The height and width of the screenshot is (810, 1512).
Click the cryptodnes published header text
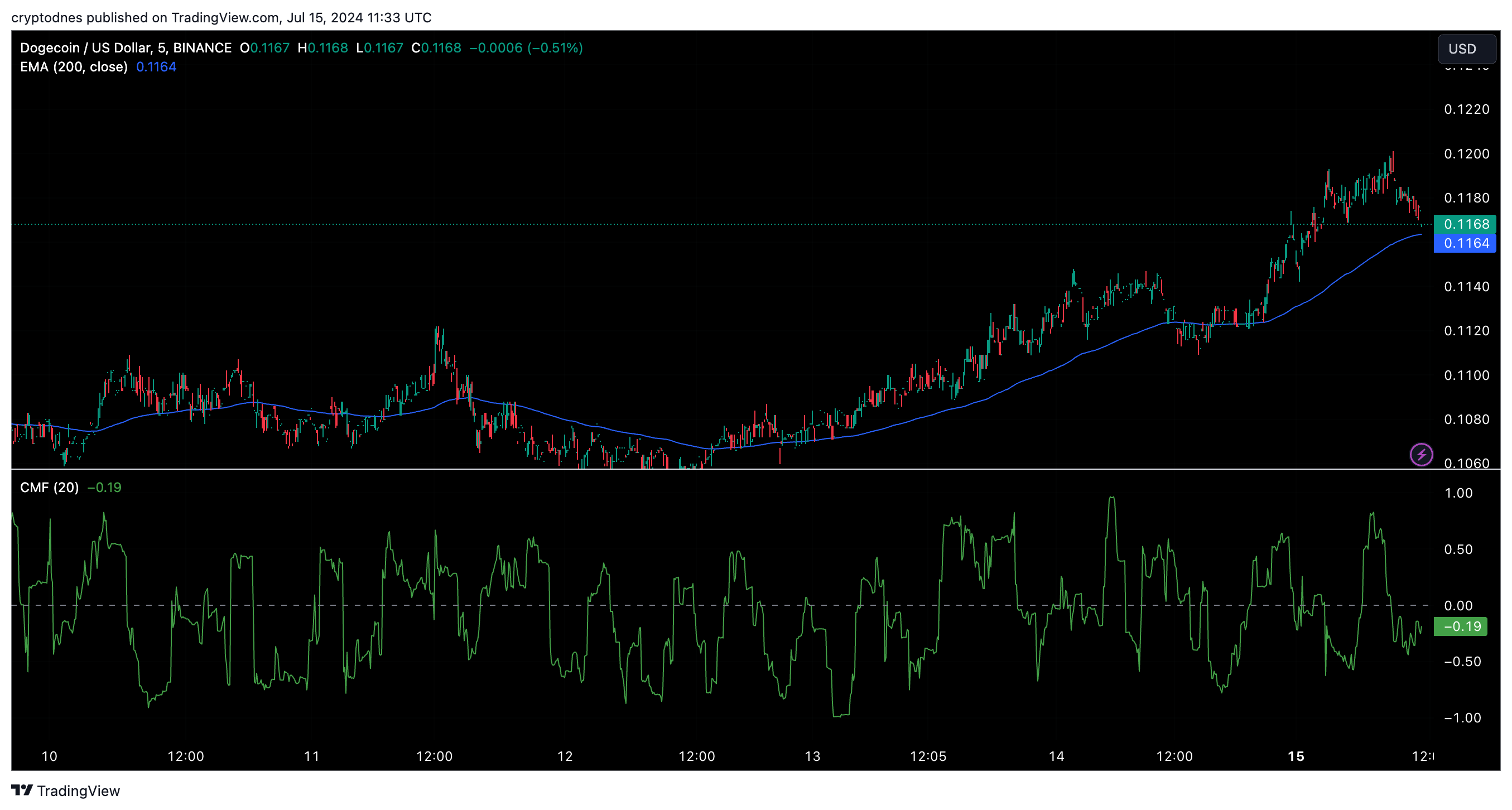pos(221,18)
